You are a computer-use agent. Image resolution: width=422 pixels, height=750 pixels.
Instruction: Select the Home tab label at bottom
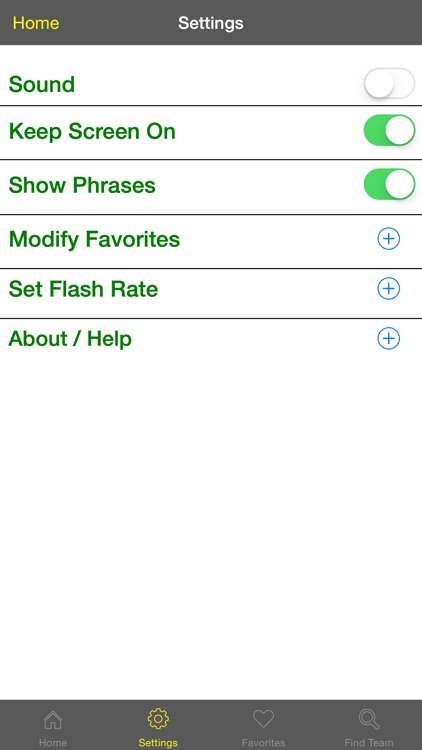[x=53, y=743]
